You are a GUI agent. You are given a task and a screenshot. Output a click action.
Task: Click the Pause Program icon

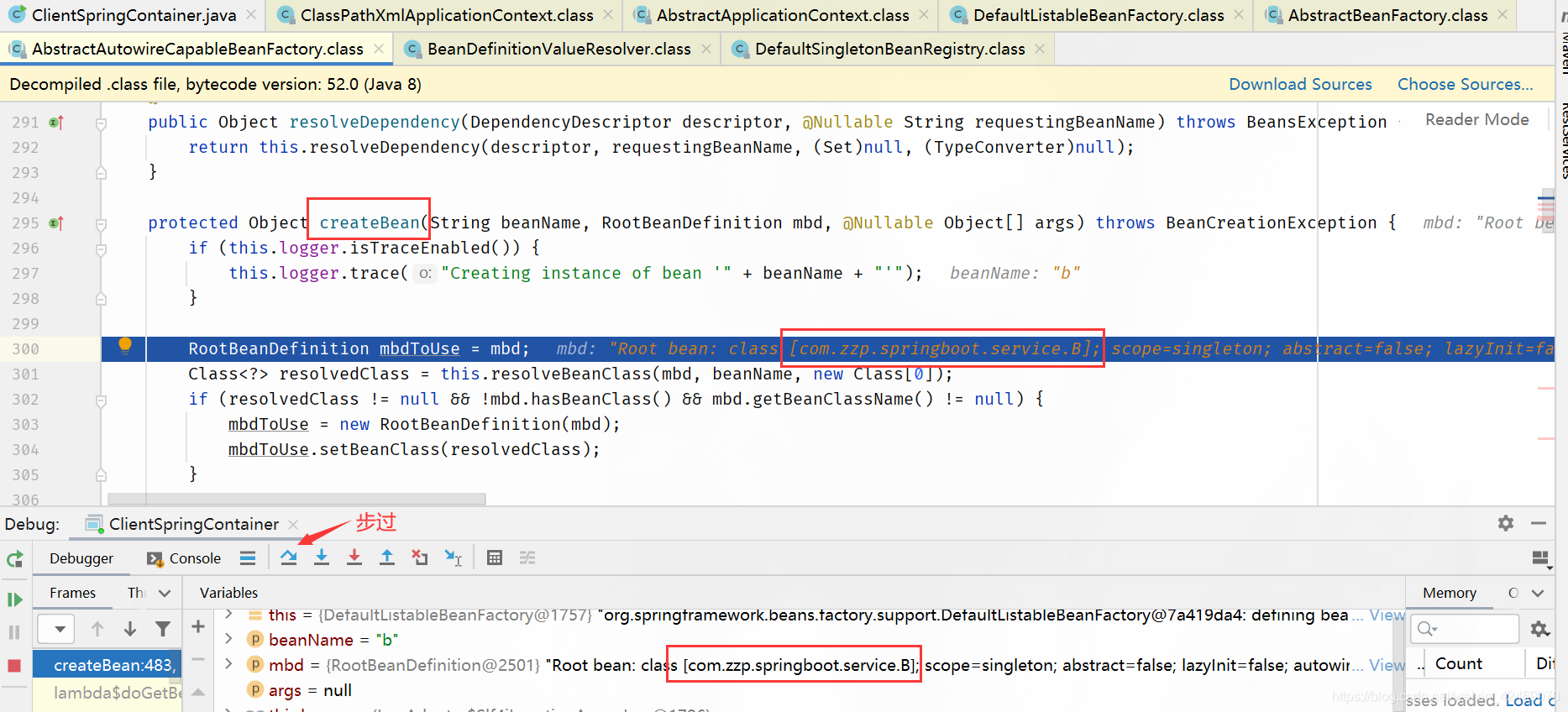click(x=14, y=632)
